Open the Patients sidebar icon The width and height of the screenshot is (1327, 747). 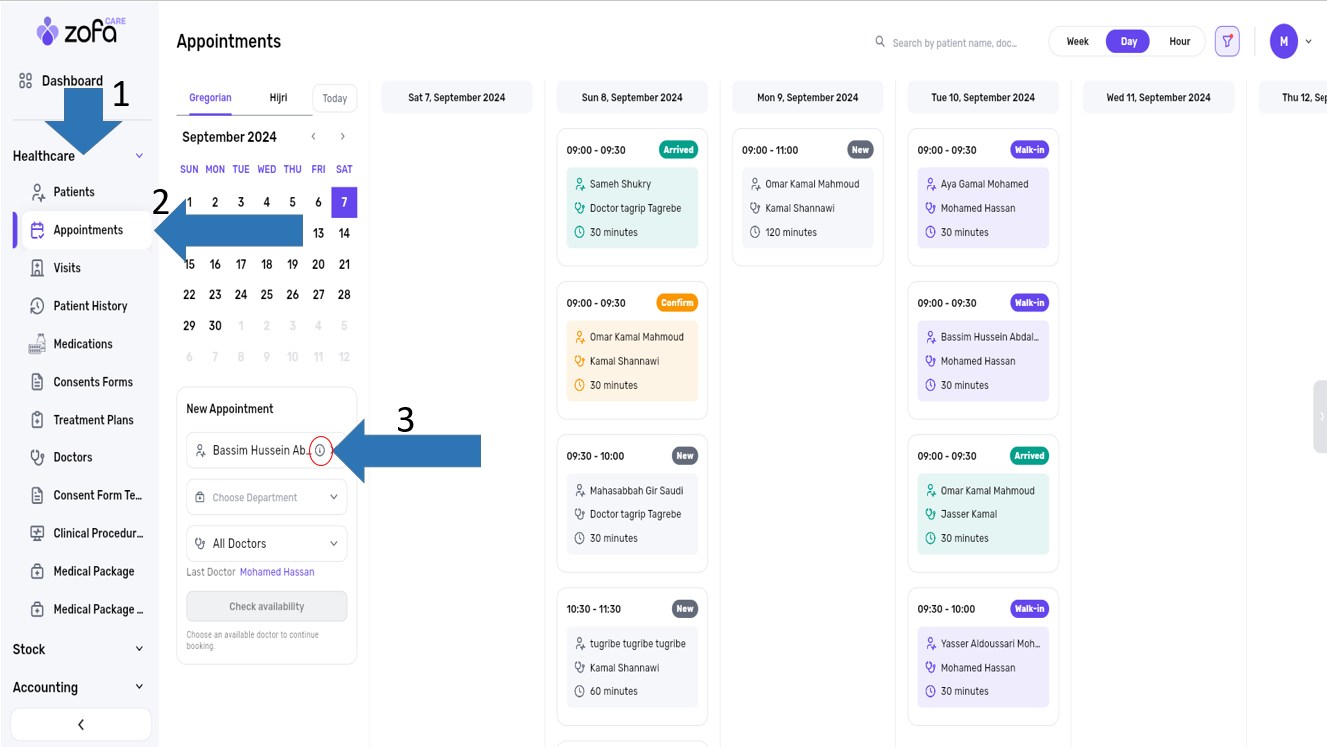pyautogui.click(x=37, y=192)
